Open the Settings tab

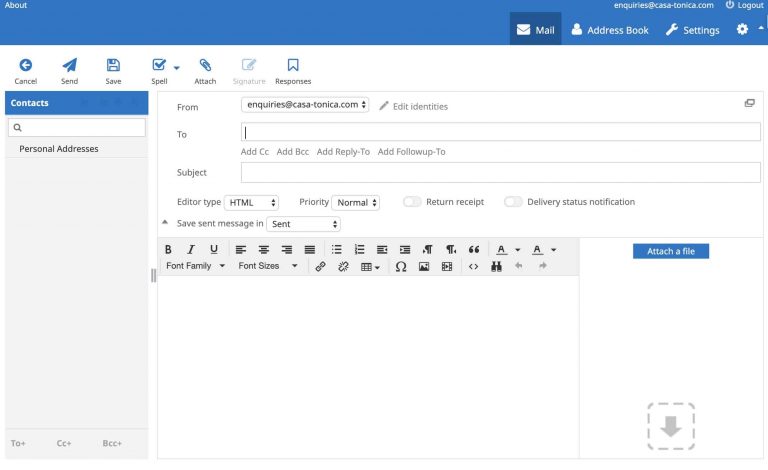pos(692,30)
